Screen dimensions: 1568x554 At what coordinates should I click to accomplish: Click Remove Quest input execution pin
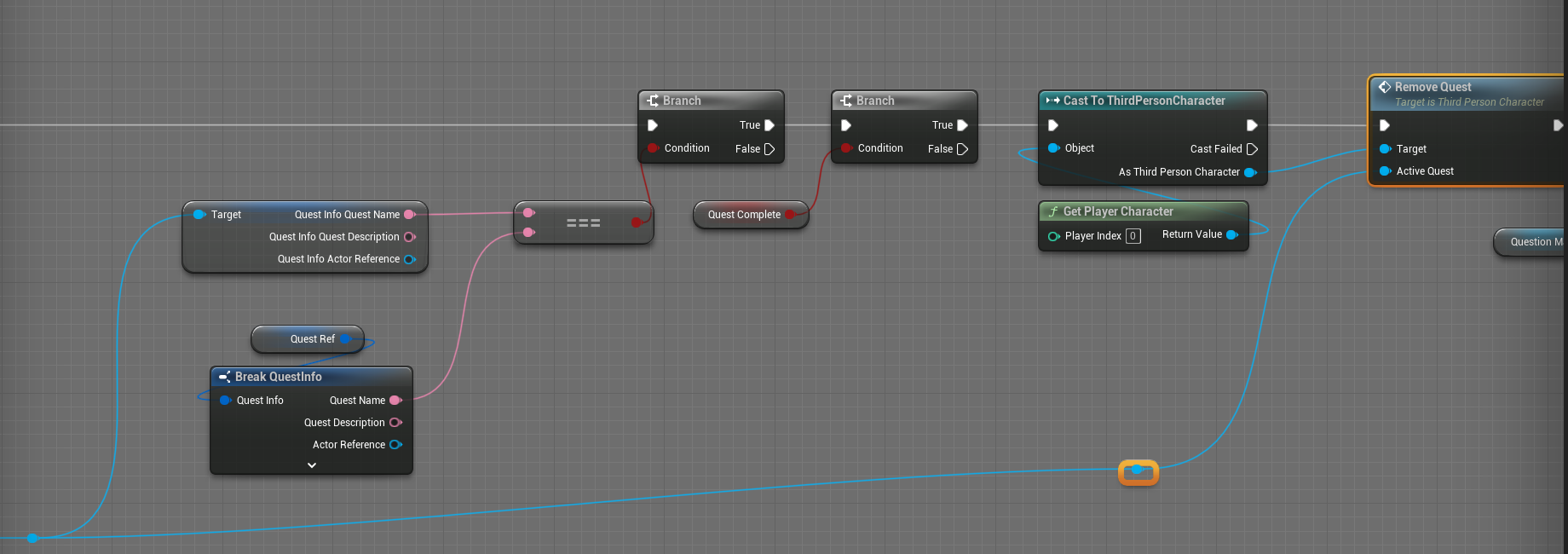click(x=1385, y=125)
